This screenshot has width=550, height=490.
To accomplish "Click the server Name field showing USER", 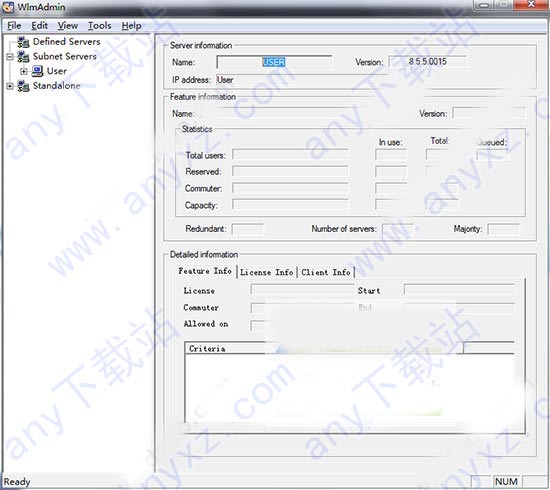I will pos(274,62).
